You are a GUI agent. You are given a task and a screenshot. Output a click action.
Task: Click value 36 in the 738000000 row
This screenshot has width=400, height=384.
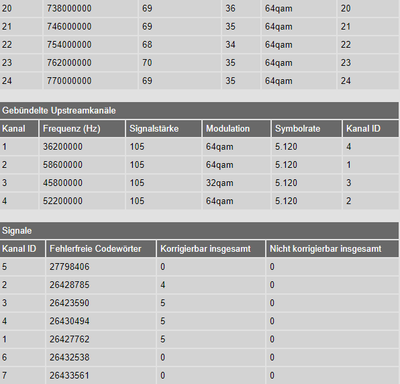230,8
